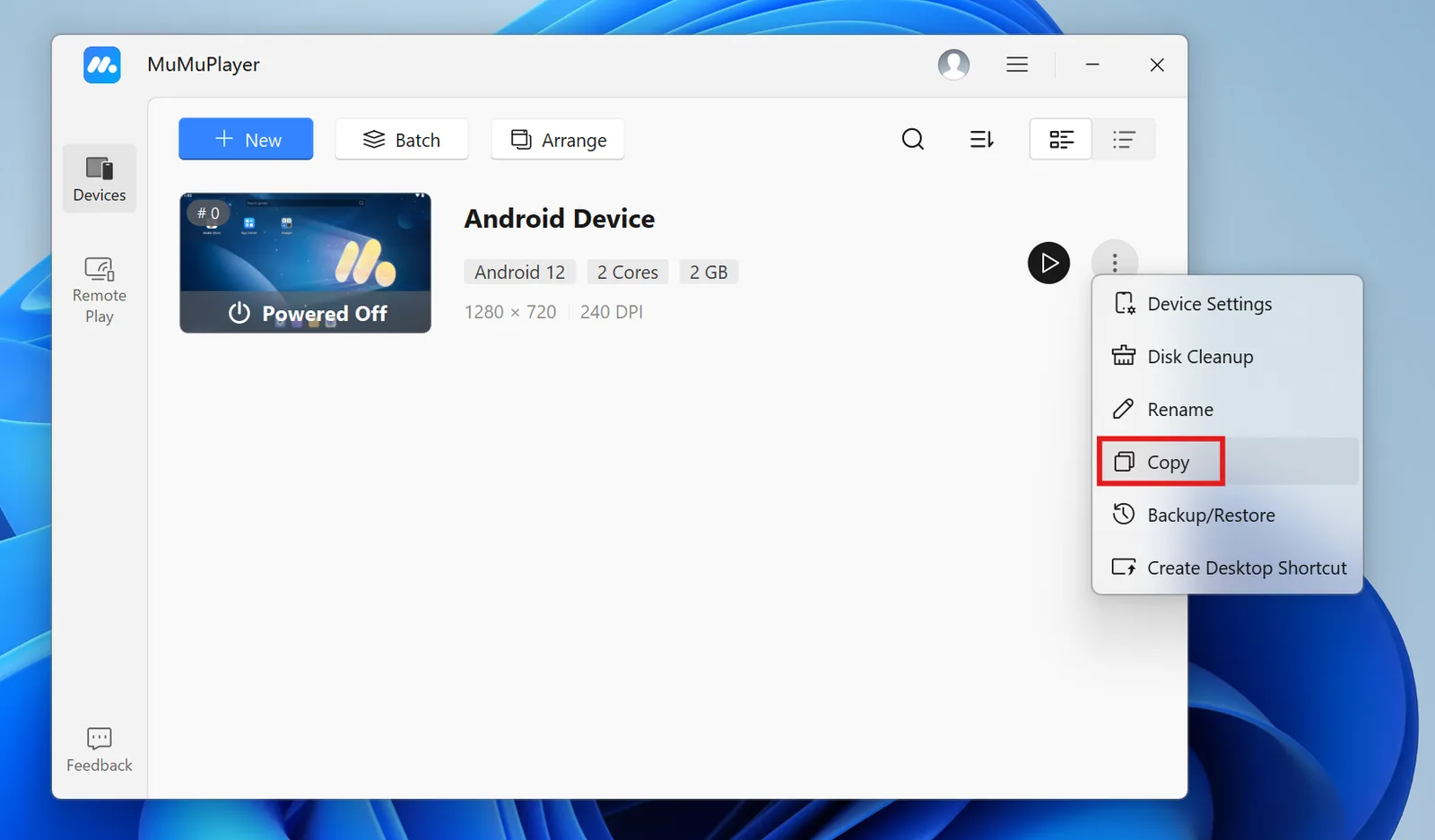Create a New emulator device

click(x=246, y=139)
